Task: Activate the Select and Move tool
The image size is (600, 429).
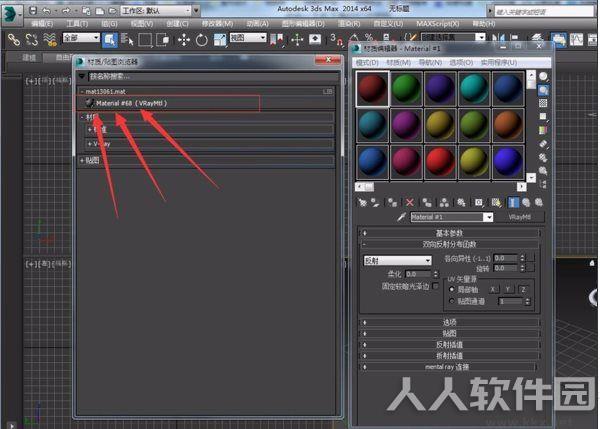Action: pyautogui.click(x=184, y=39)
